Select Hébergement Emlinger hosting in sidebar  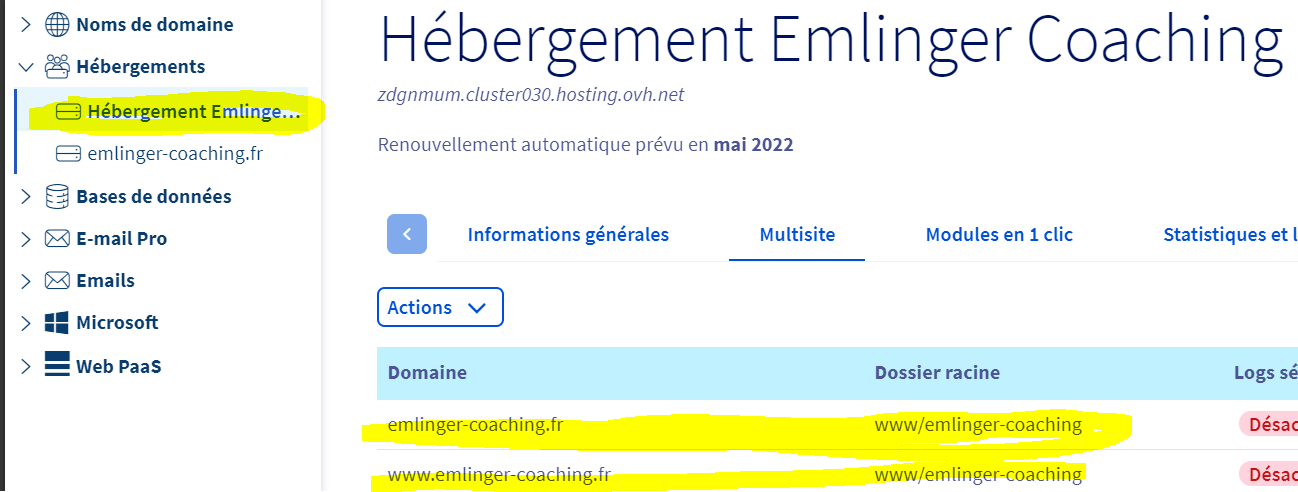pos(192,112)
